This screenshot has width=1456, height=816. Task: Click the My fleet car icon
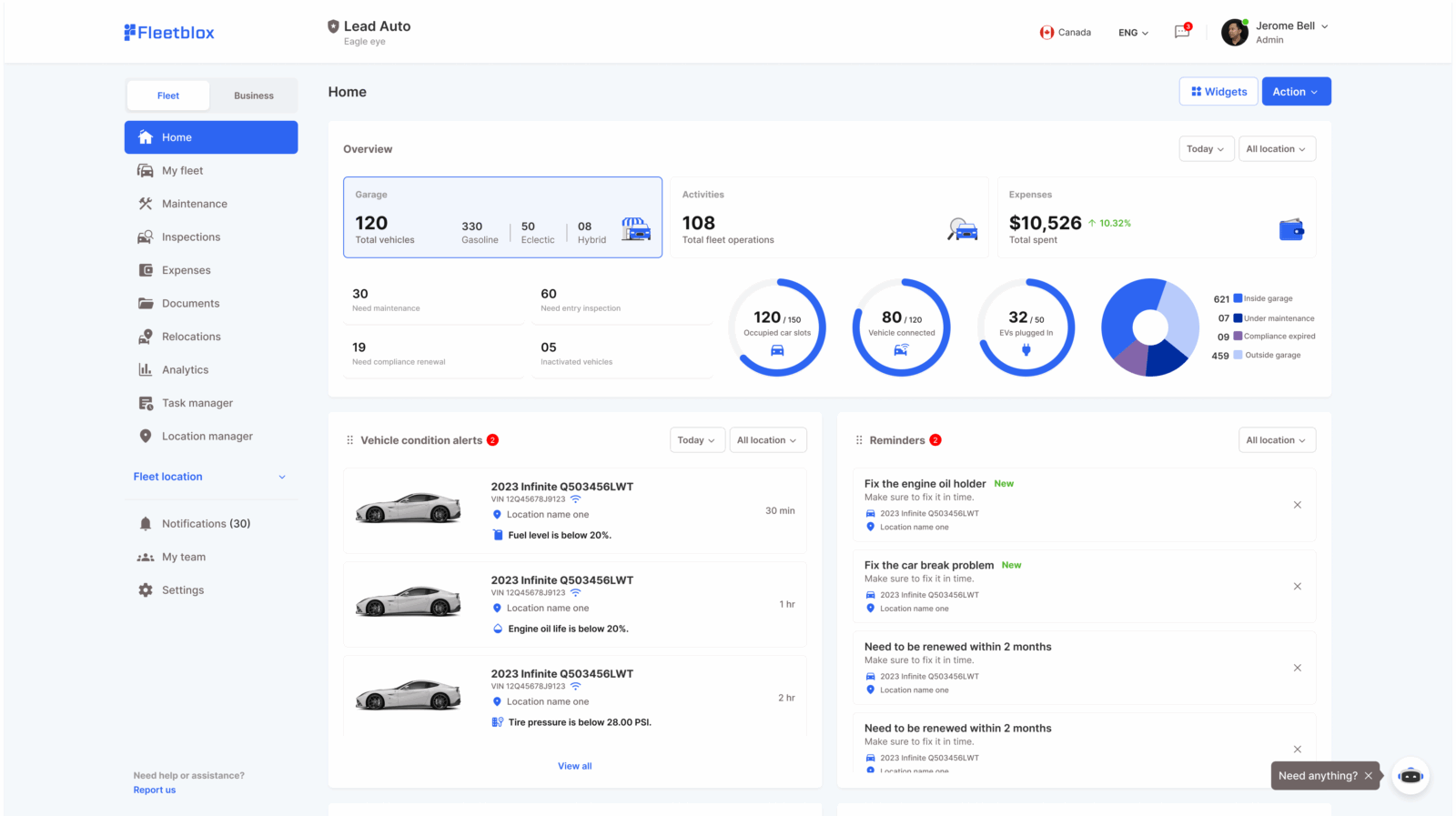[x=146, y=170]
